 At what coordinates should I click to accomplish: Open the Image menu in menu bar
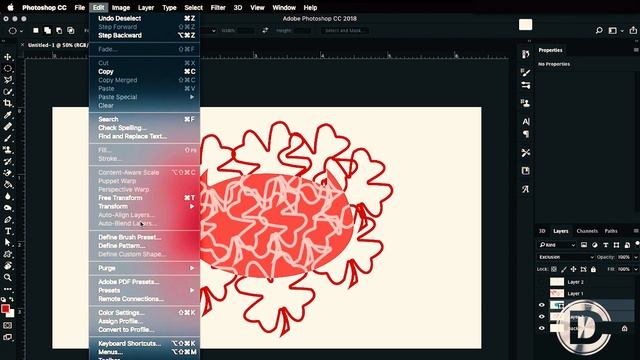(121, 7)
